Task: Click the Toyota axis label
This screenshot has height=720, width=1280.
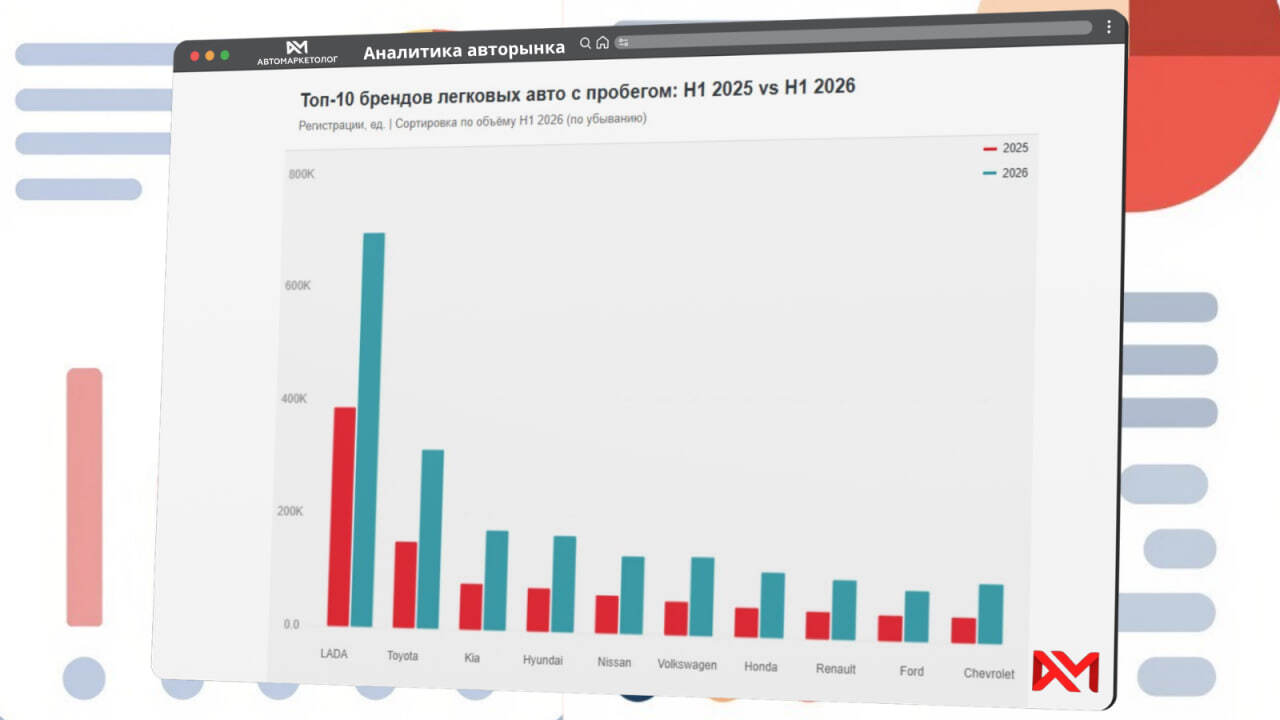Action: (402, 656)
